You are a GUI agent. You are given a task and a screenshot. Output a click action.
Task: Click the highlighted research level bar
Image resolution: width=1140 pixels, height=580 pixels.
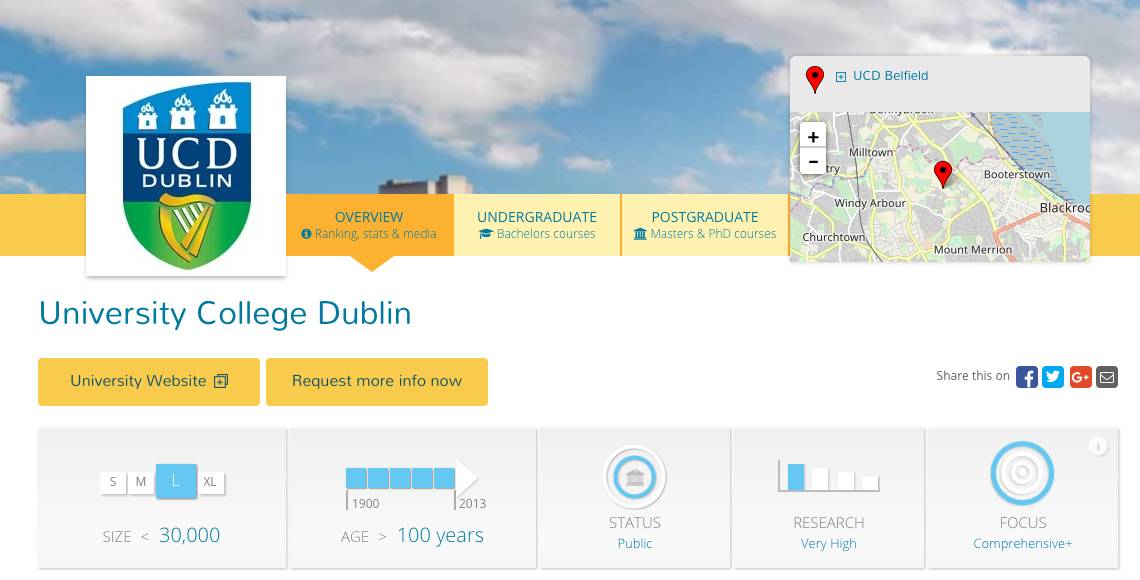tap(796, 477)
